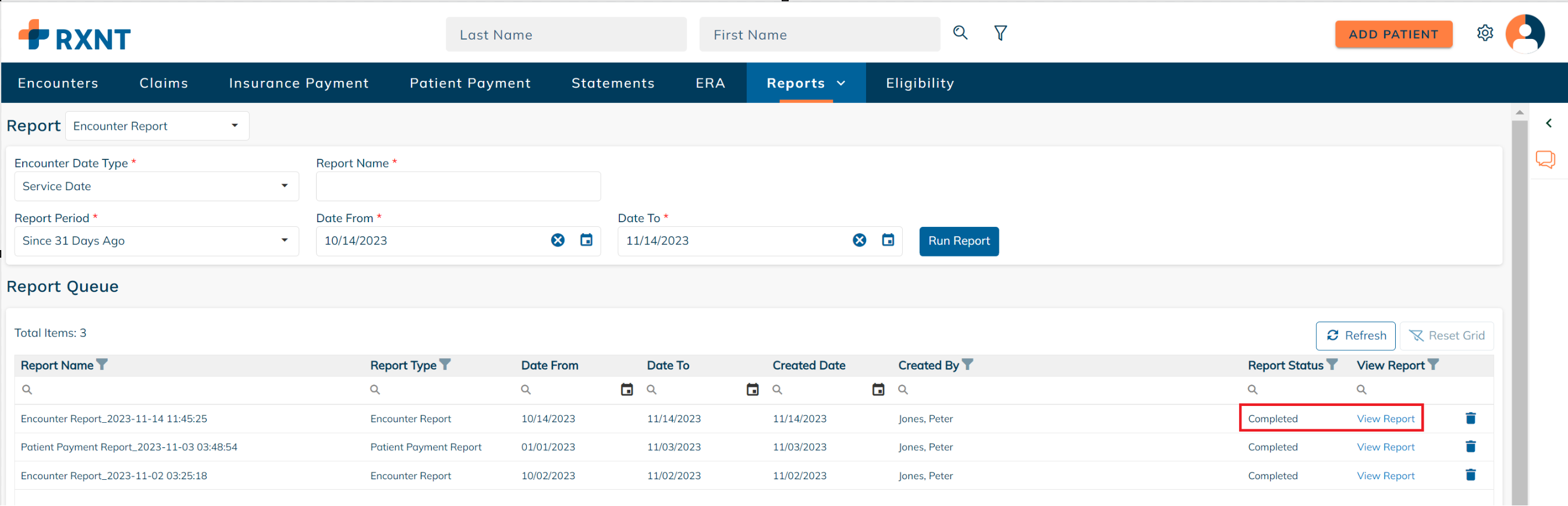Open the user profile avatar
Screen dimensions: 1568x506
coord(1525,34)
